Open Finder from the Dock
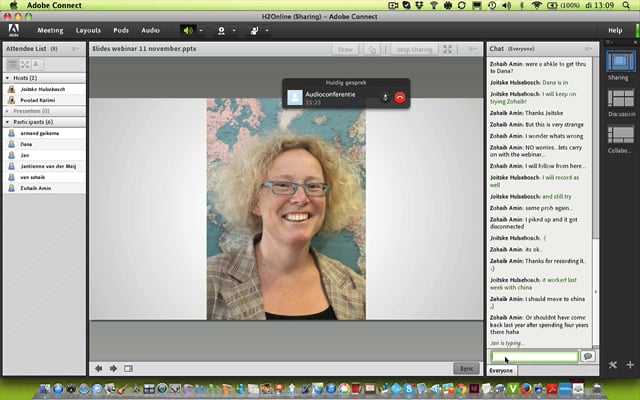The width and height of the screenshot is (640, 400). 44,389
